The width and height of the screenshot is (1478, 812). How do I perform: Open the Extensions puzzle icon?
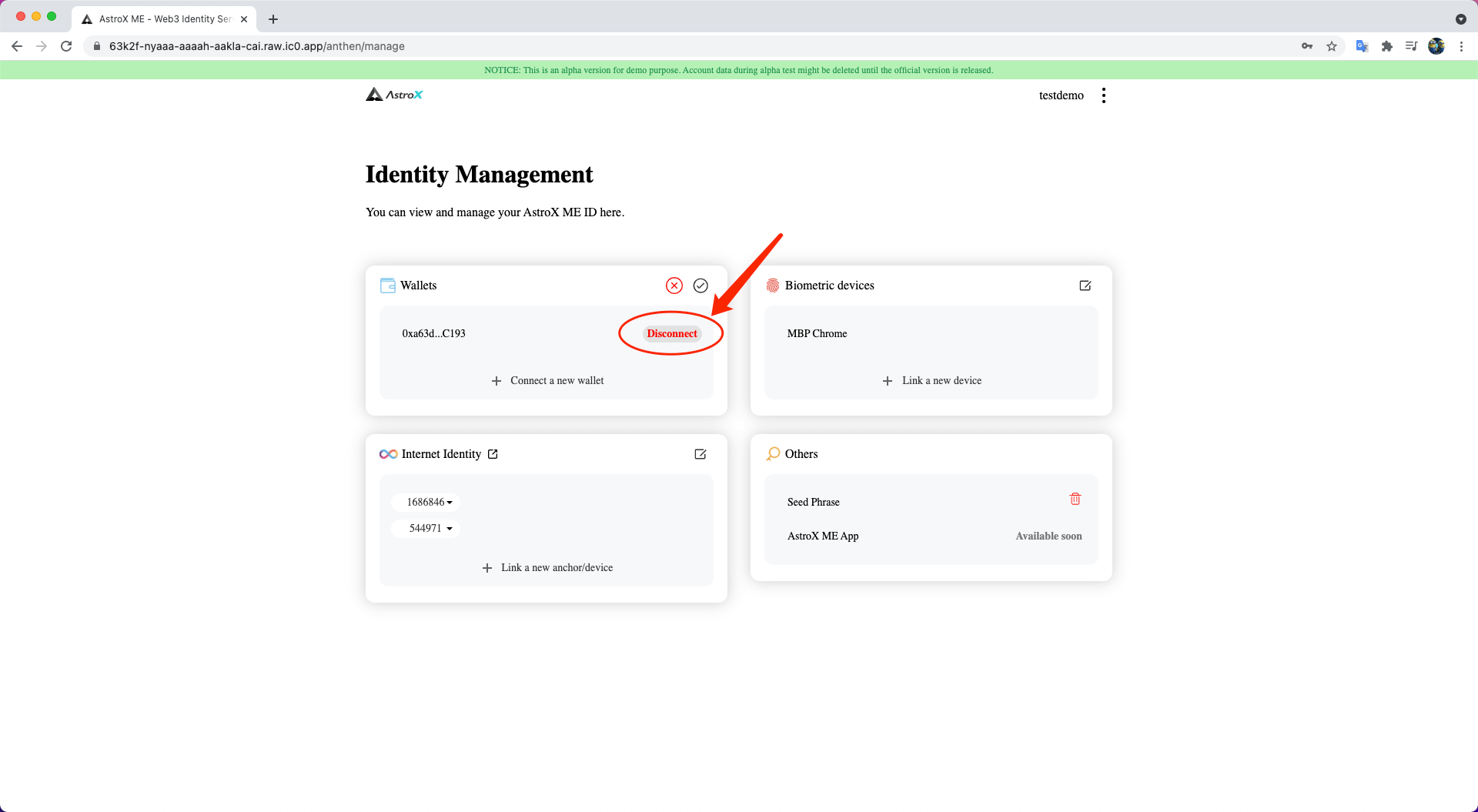click(x=1387, y=46)
